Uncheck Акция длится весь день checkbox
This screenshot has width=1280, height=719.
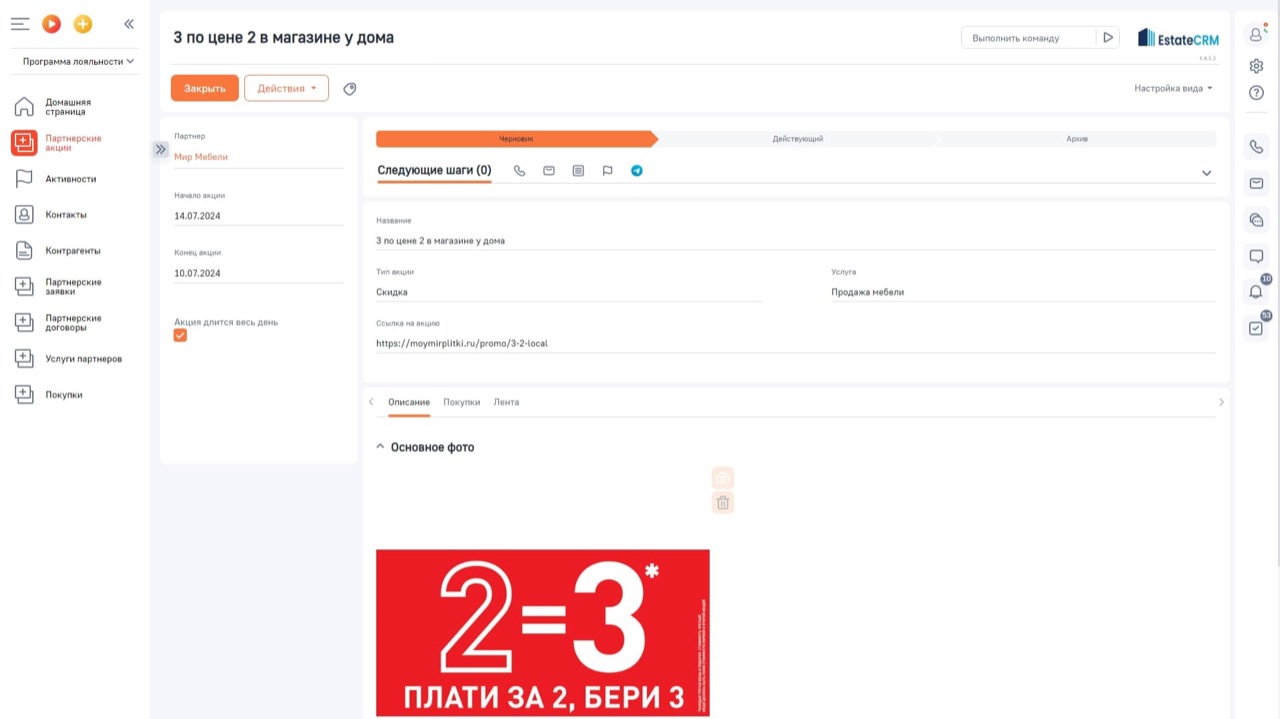tap(180, 336)
